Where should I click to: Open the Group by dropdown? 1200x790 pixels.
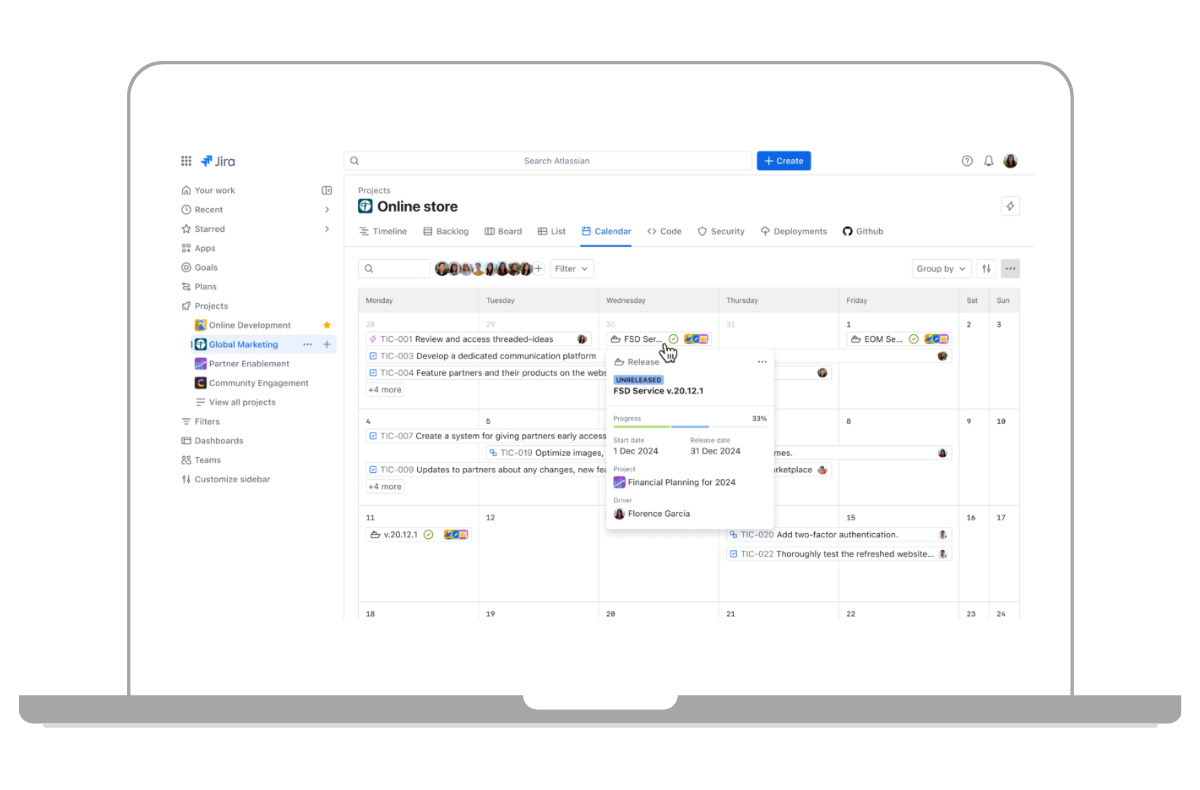[941, 269]
